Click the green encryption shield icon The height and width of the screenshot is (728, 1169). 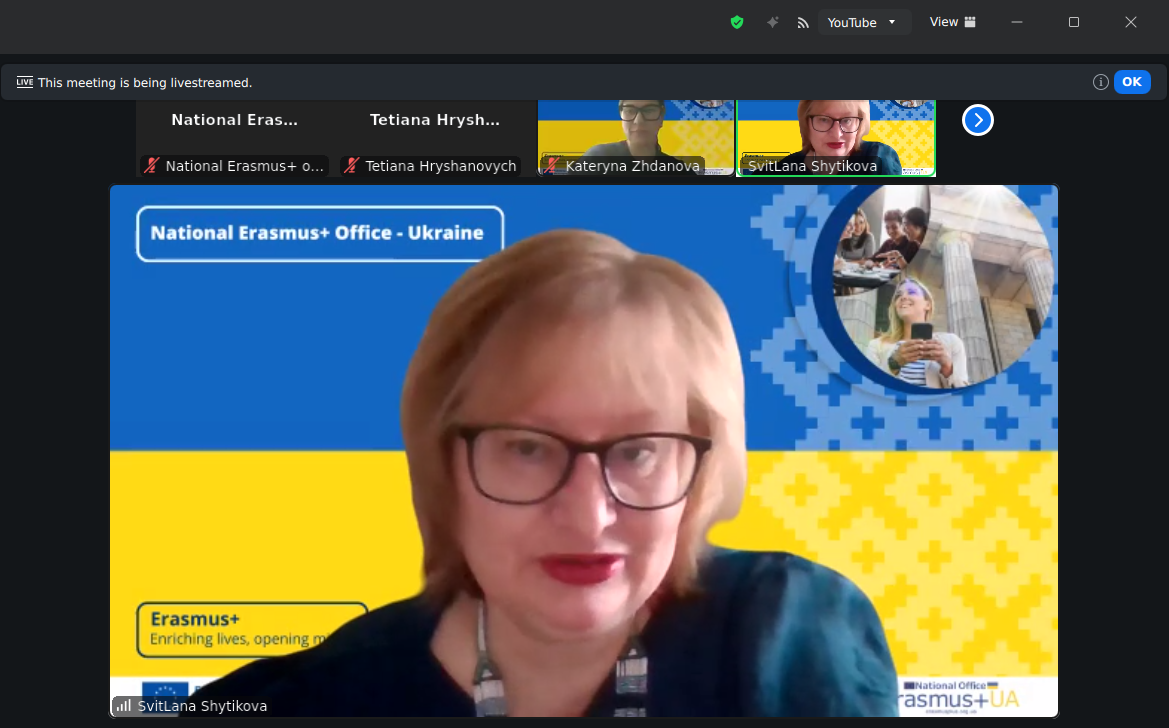click(x=737, y=22)
